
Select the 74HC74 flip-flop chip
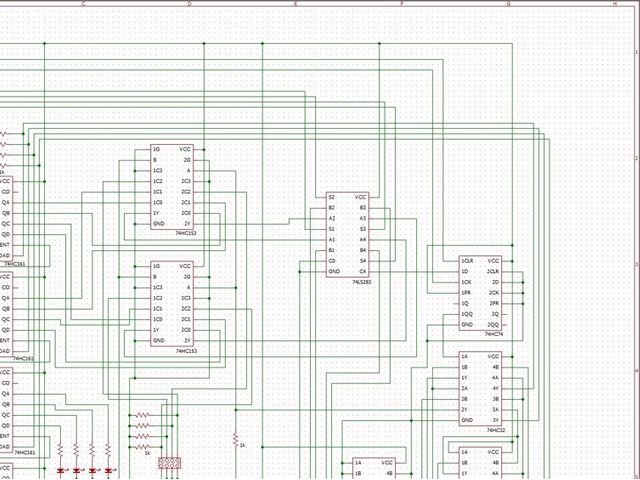480,293
